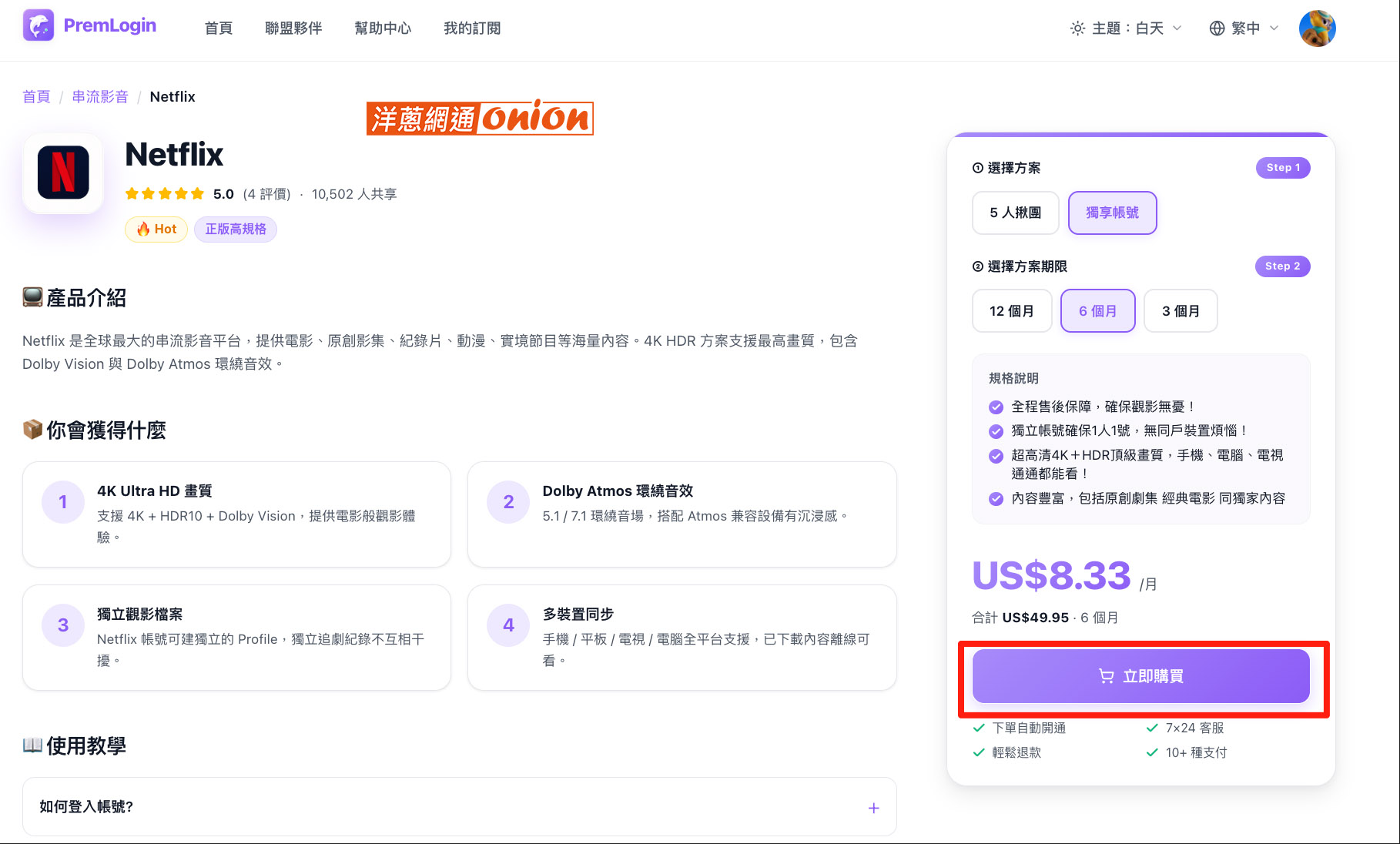
Task: Click the US$8.33 monthly price
Action: pos(1052,576)
